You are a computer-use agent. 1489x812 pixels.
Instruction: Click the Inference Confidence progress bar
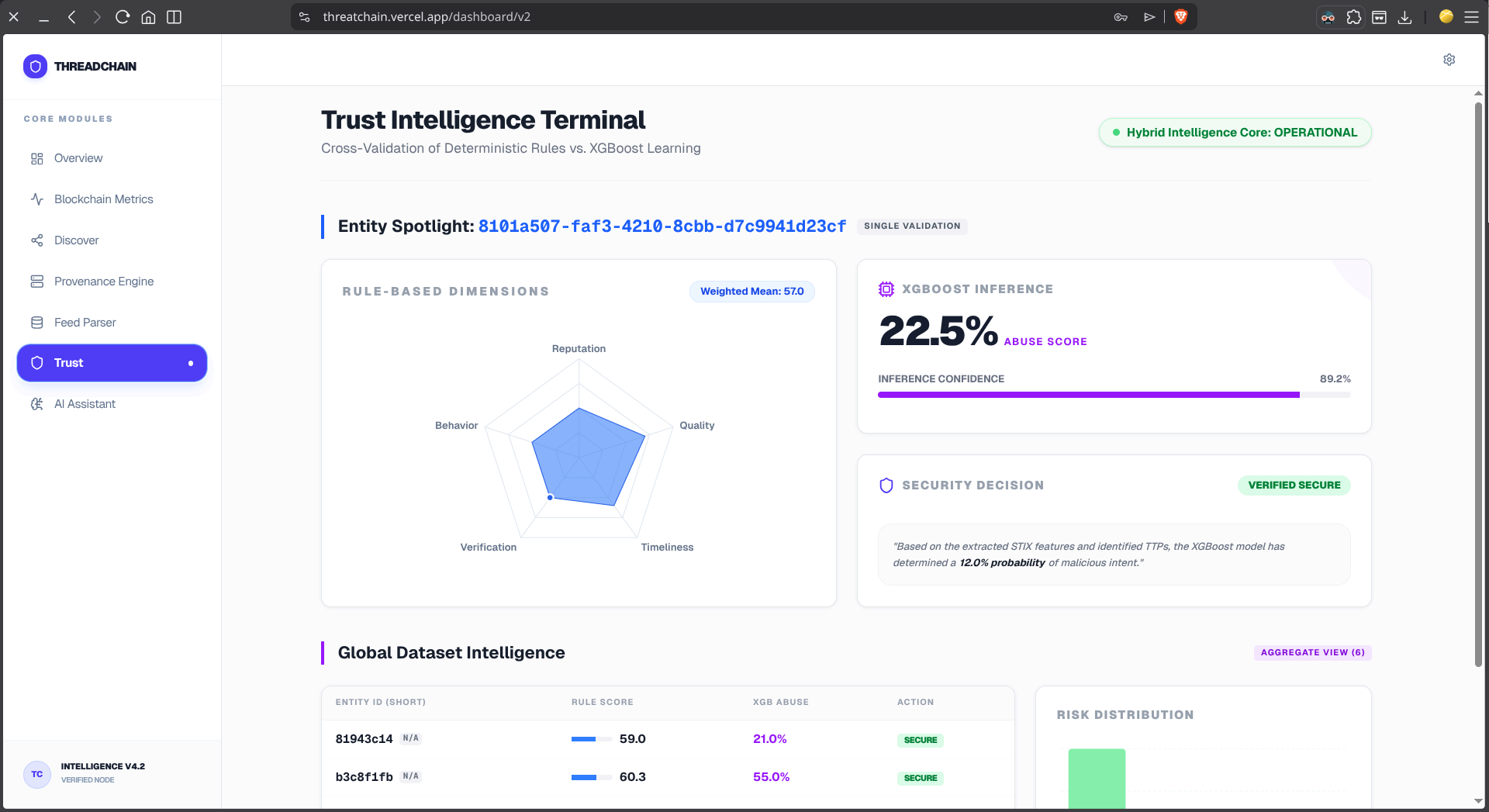[1114, 395]
